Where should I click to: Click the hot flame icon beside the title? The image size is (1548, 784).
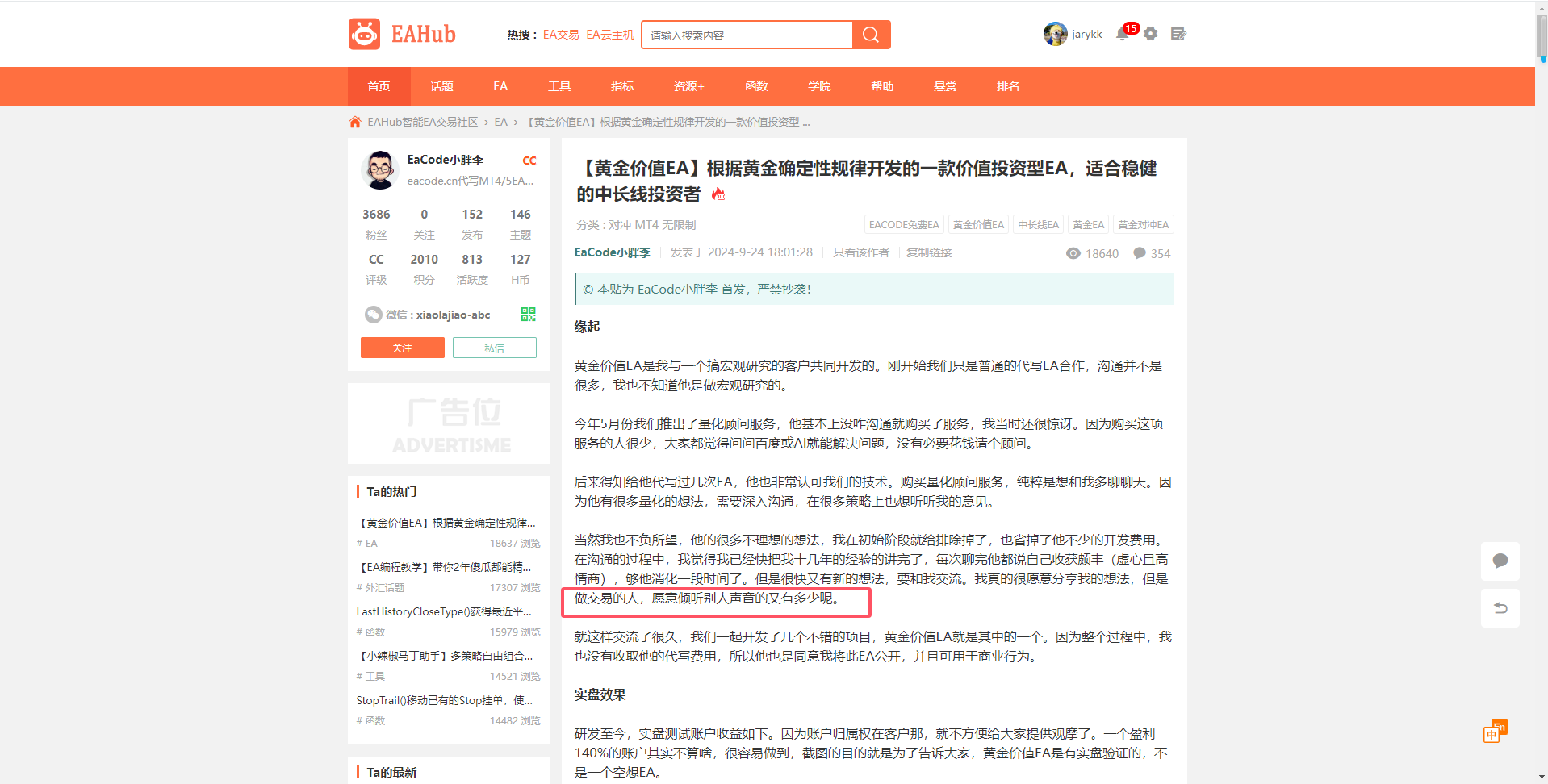tap(718, 194)
